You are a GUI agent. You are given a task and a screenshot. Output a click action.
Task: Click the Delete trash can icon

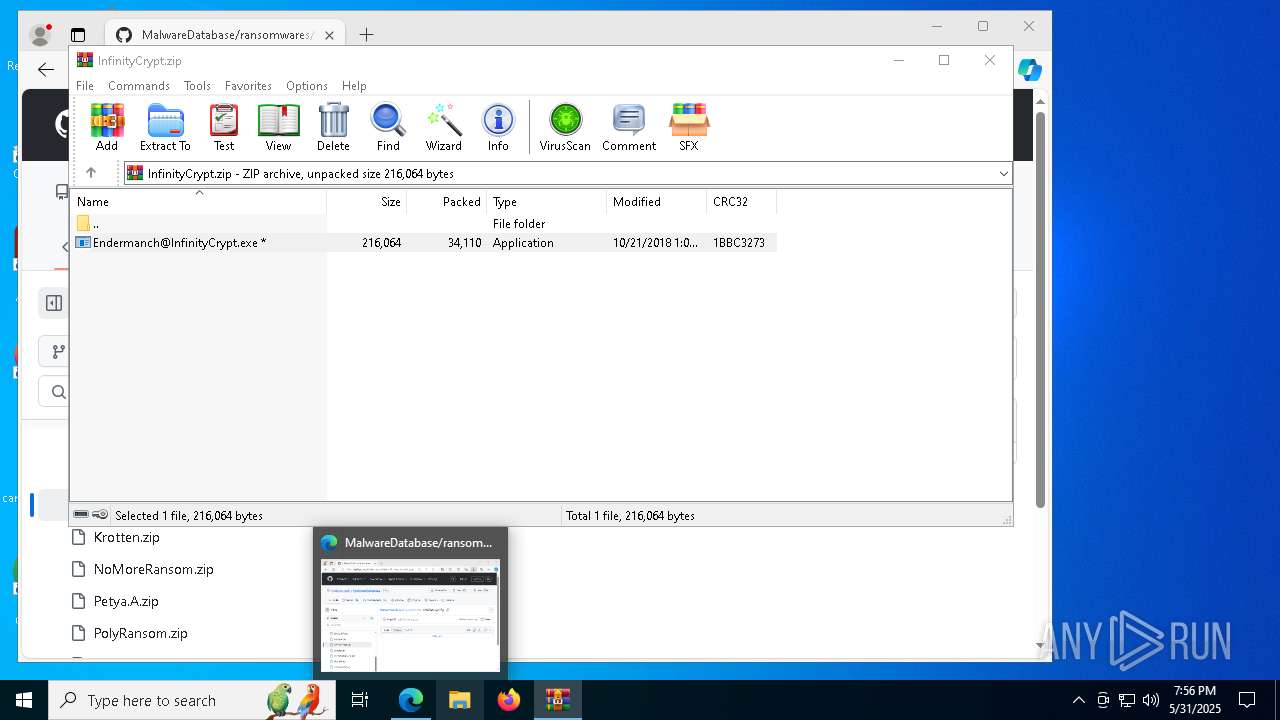[x=333, y=127]
